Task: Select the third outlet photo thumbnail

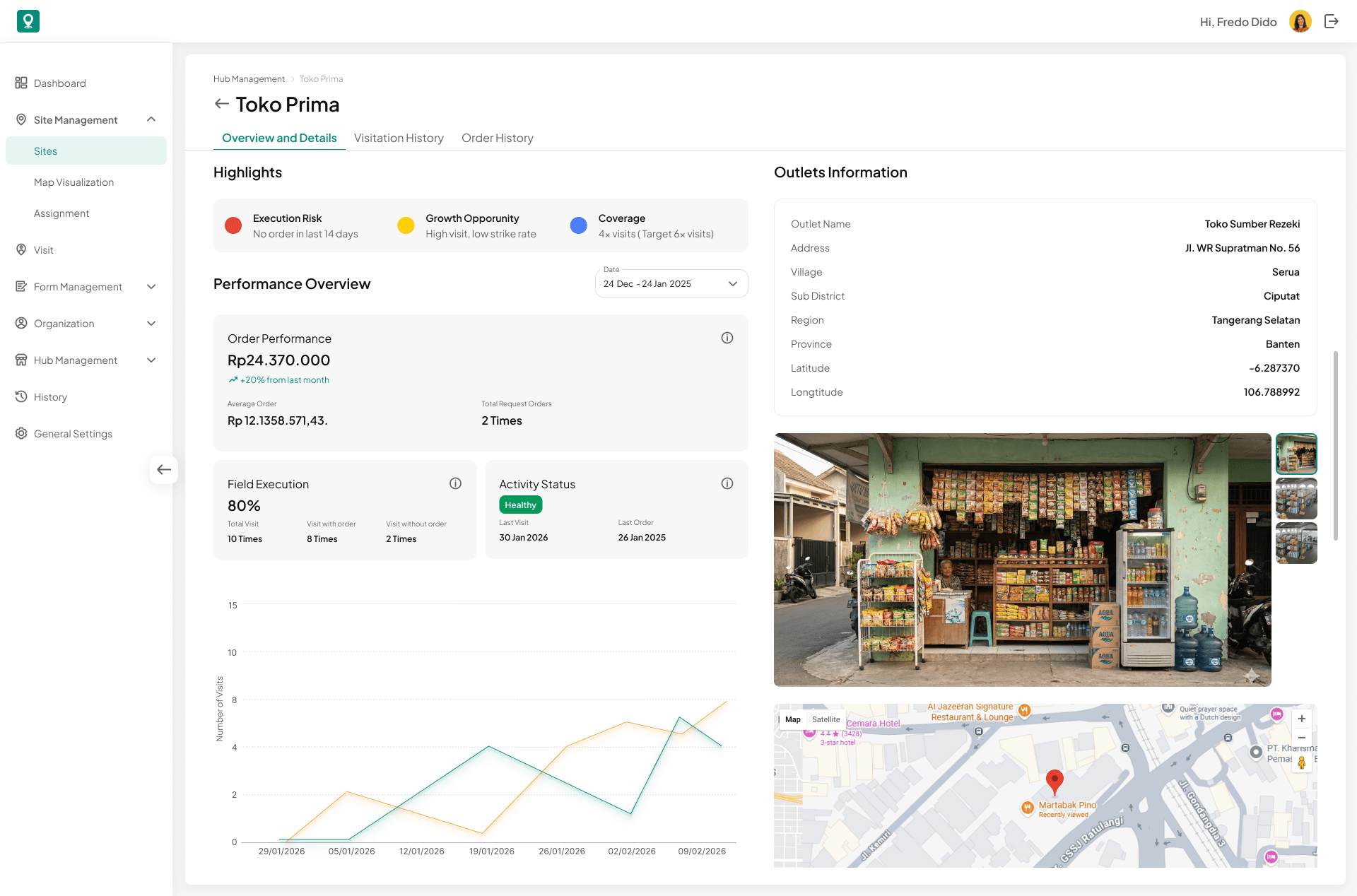Action: (x=1296, y=543)
